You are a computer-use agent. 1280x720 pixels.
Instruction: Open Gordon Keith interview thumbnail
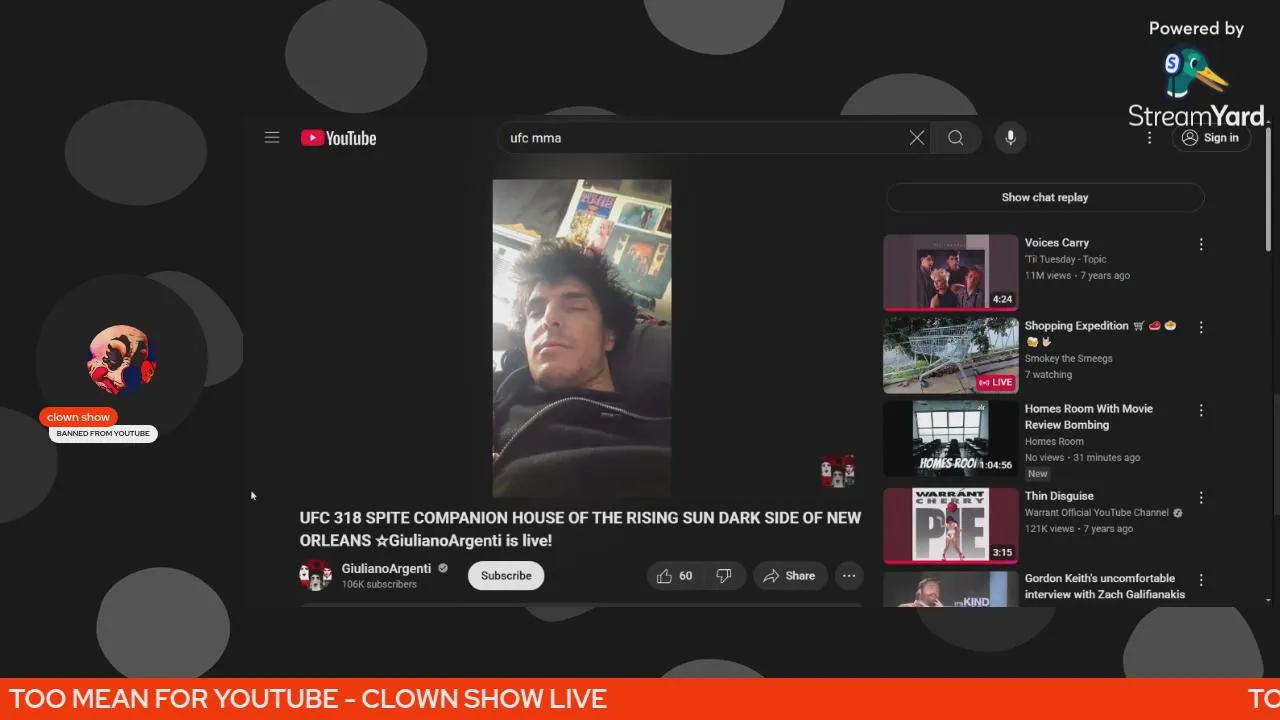[x=950, y=589]
